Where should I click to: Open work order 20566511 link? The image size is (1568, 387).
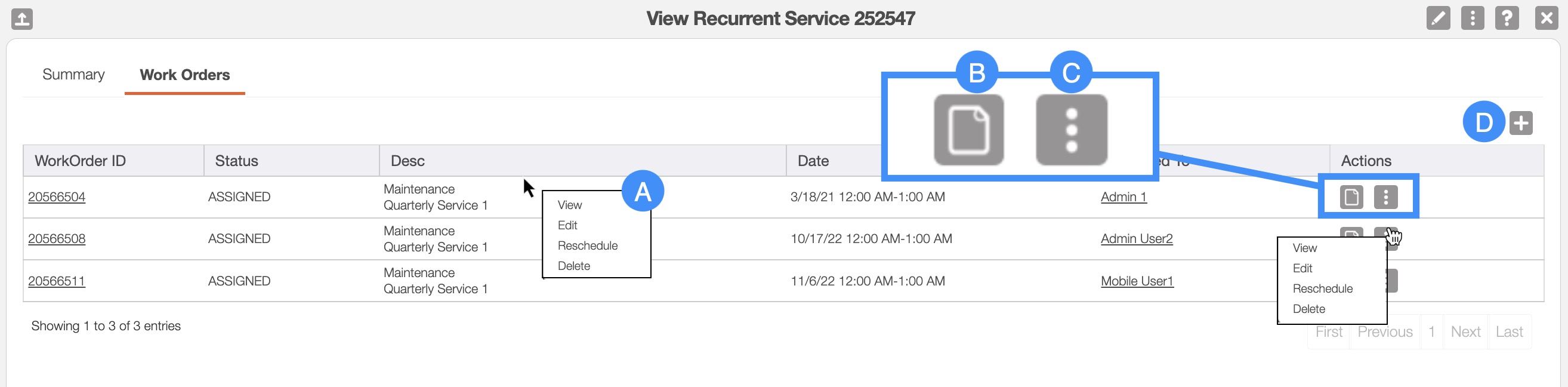pyautogui.click(x=57, y=281)
